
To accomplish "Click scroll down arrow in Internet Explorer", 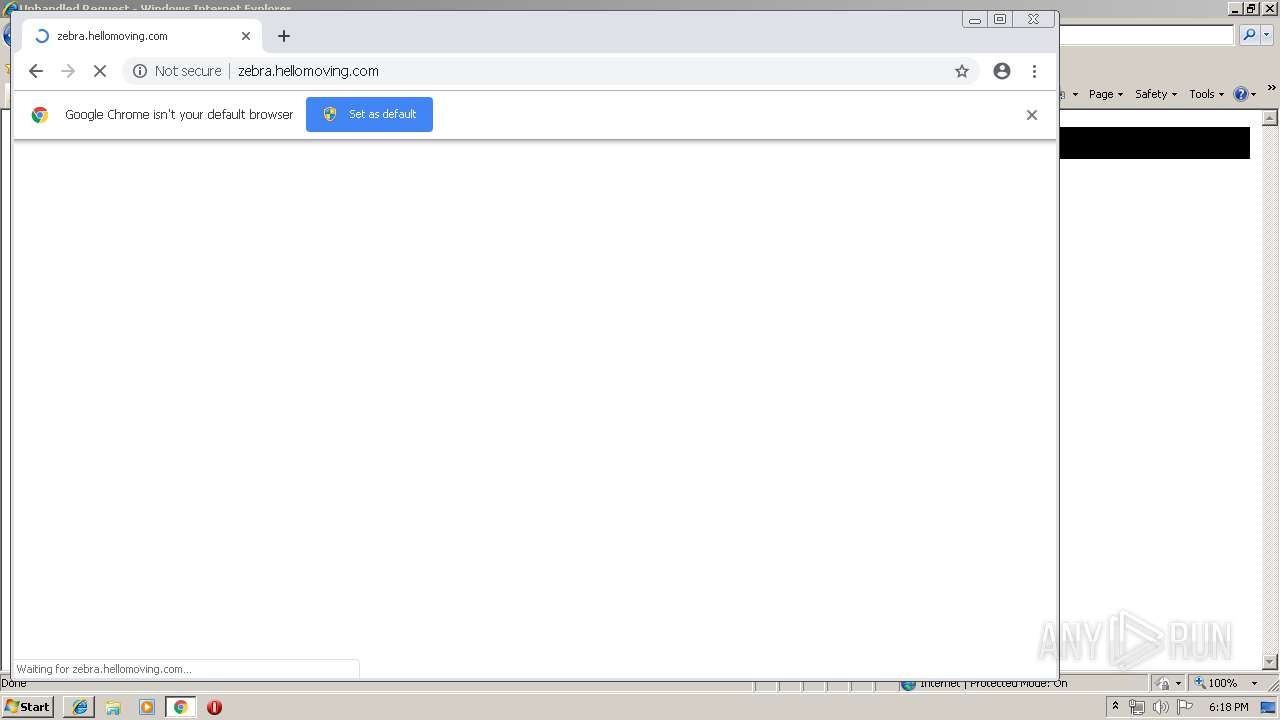I will pyautogui.click(x=1271, y=662).
